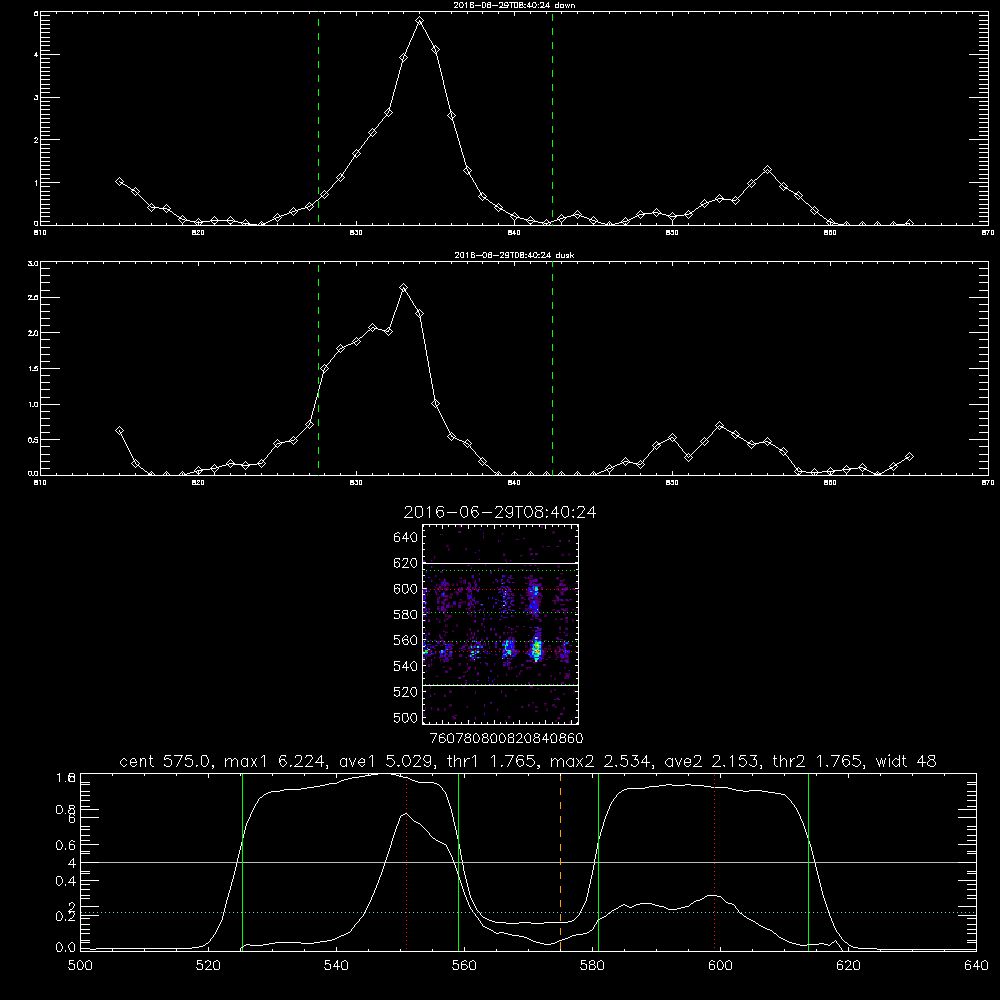
Task: Click the x-axis label string below the spectral image
Action: pyautogui.click(x=507, y=738)
